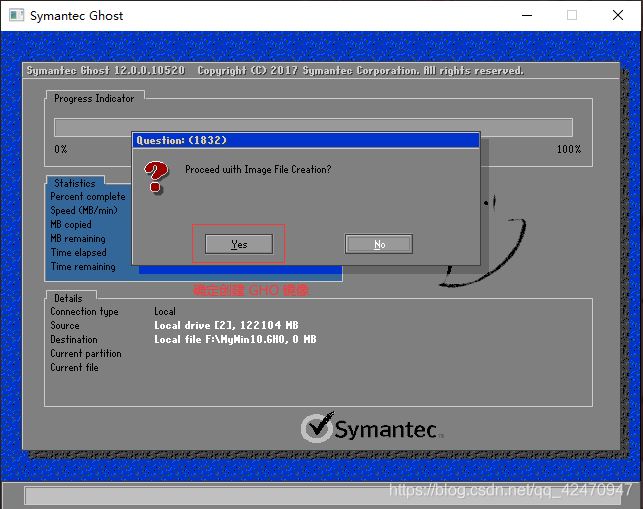Click the Progress Indicator bar
Viewport: 643px width, 509px height.
click(313, 128)
